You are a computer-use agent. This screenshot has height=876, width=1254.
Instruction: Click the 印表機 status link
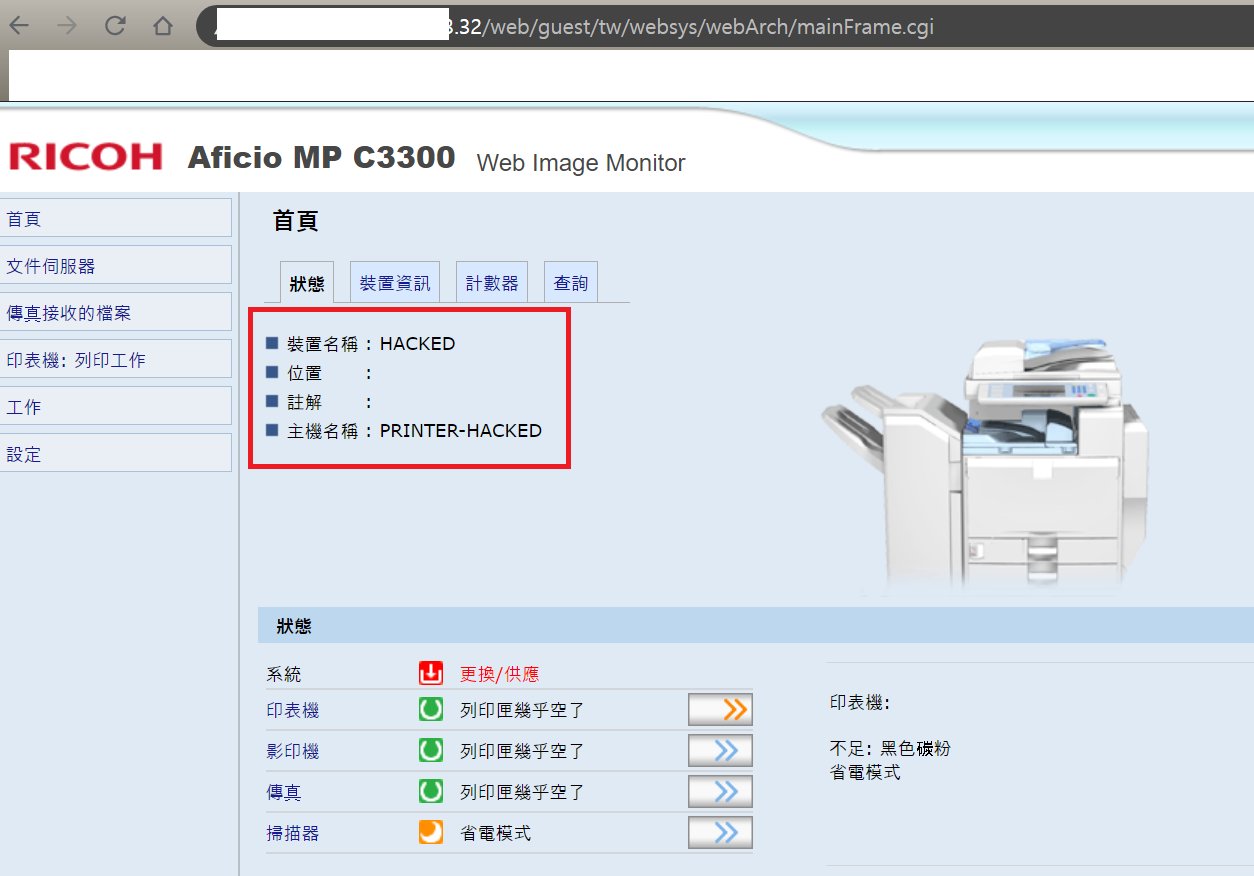click(x=293, y=710)
